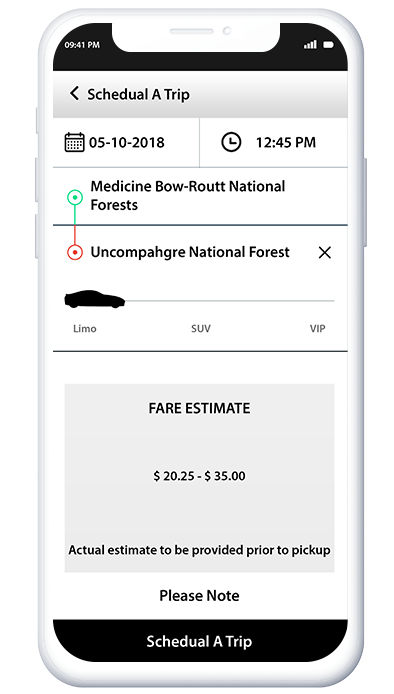The height and width of the screenshot is (694, 394).
Task: Tap the black car slider handle
Action: [94, 300]
